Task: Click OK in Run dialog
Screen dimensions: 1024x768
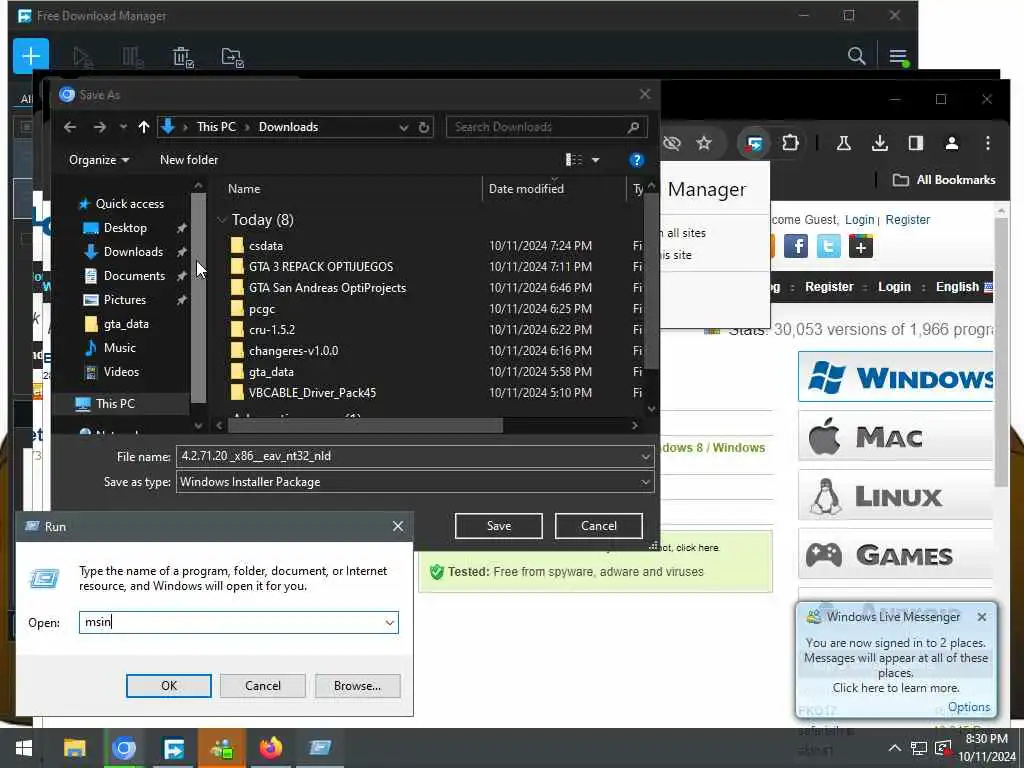Action: 168,686
